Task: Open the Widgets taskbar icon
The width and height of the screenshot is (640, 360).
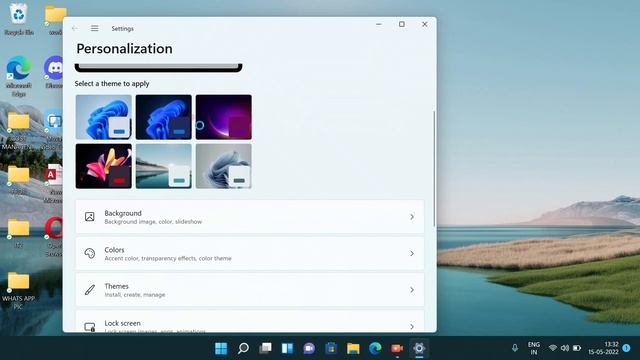Action: click(287, 348)
